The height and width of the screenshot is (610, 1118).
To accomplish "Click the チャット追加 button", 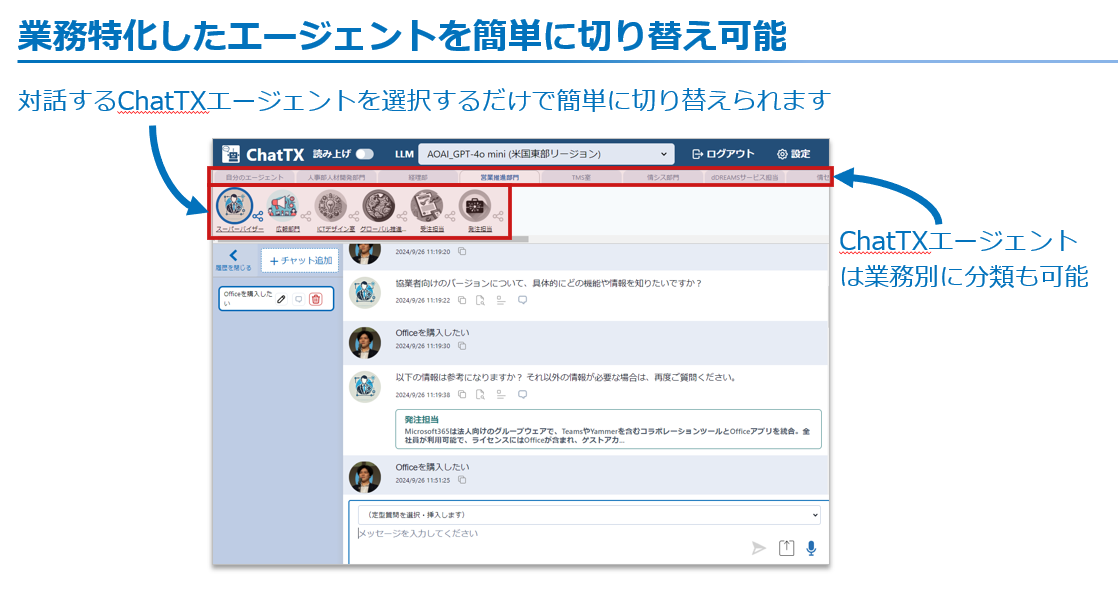I will tap(300, 260).
